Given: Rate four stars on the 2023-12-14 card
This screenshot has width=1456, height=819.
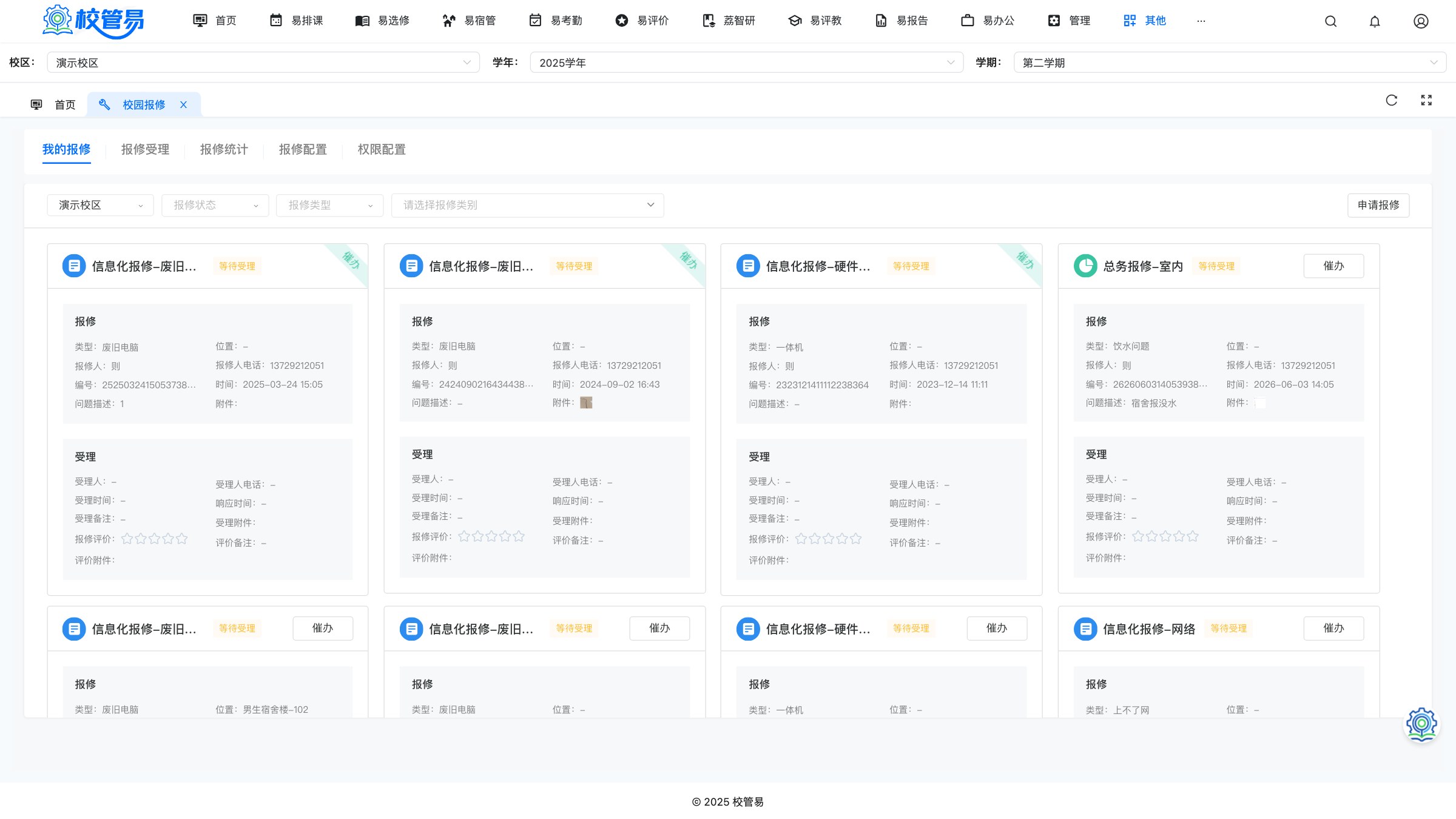Looking at the screenshot, I should (x=842, y=539).
